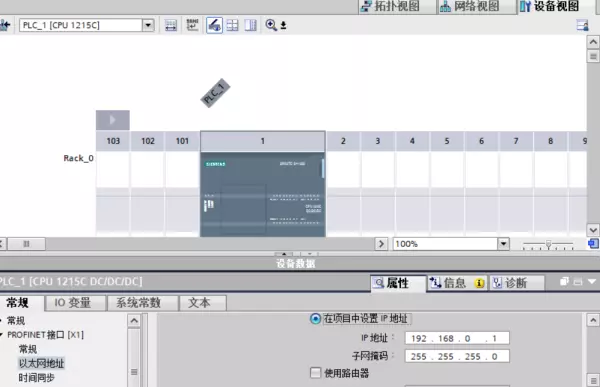Image resolution: width=600 pixels, height=387 pixels.
Task: Toggle the show address labels toolbar icon
Action: coord(192,25)
